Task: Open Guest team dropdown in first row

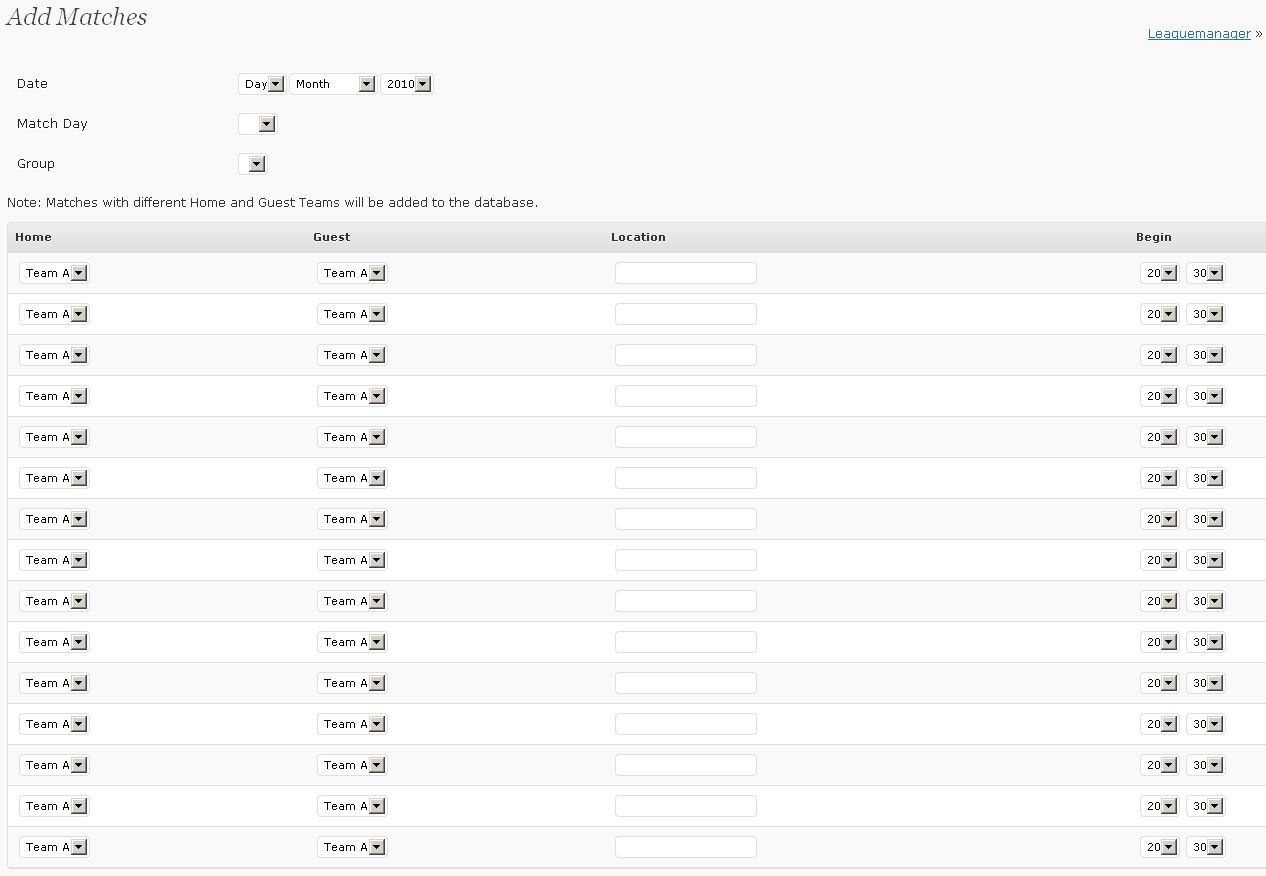Action: 353,273
